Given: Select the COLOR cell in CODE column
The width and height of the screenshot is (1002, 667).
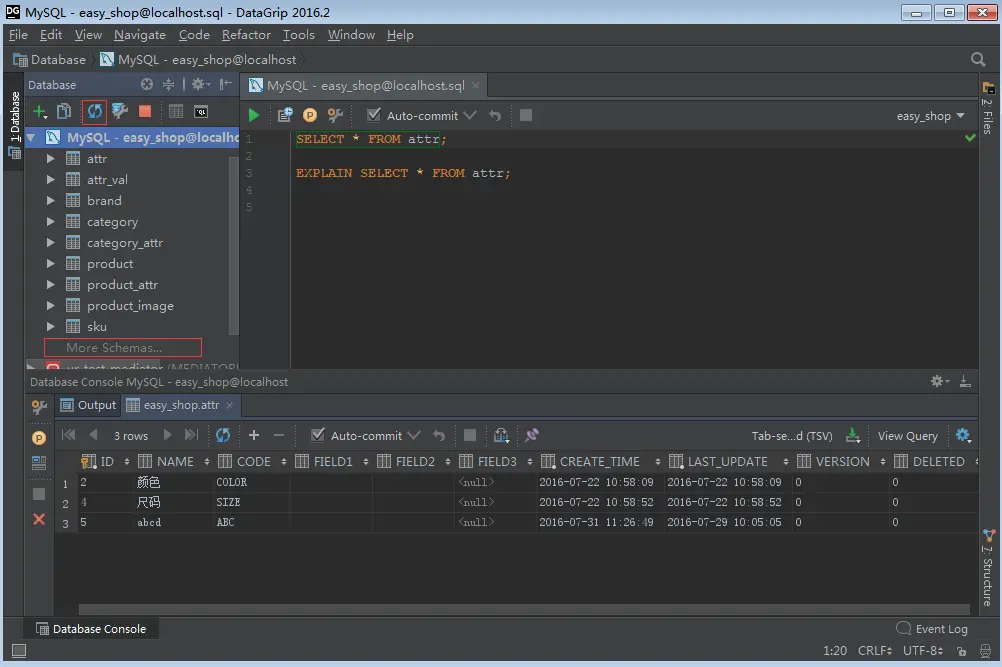Looking at the screenshot, I should pyautogui.click(x=252, y=482).
